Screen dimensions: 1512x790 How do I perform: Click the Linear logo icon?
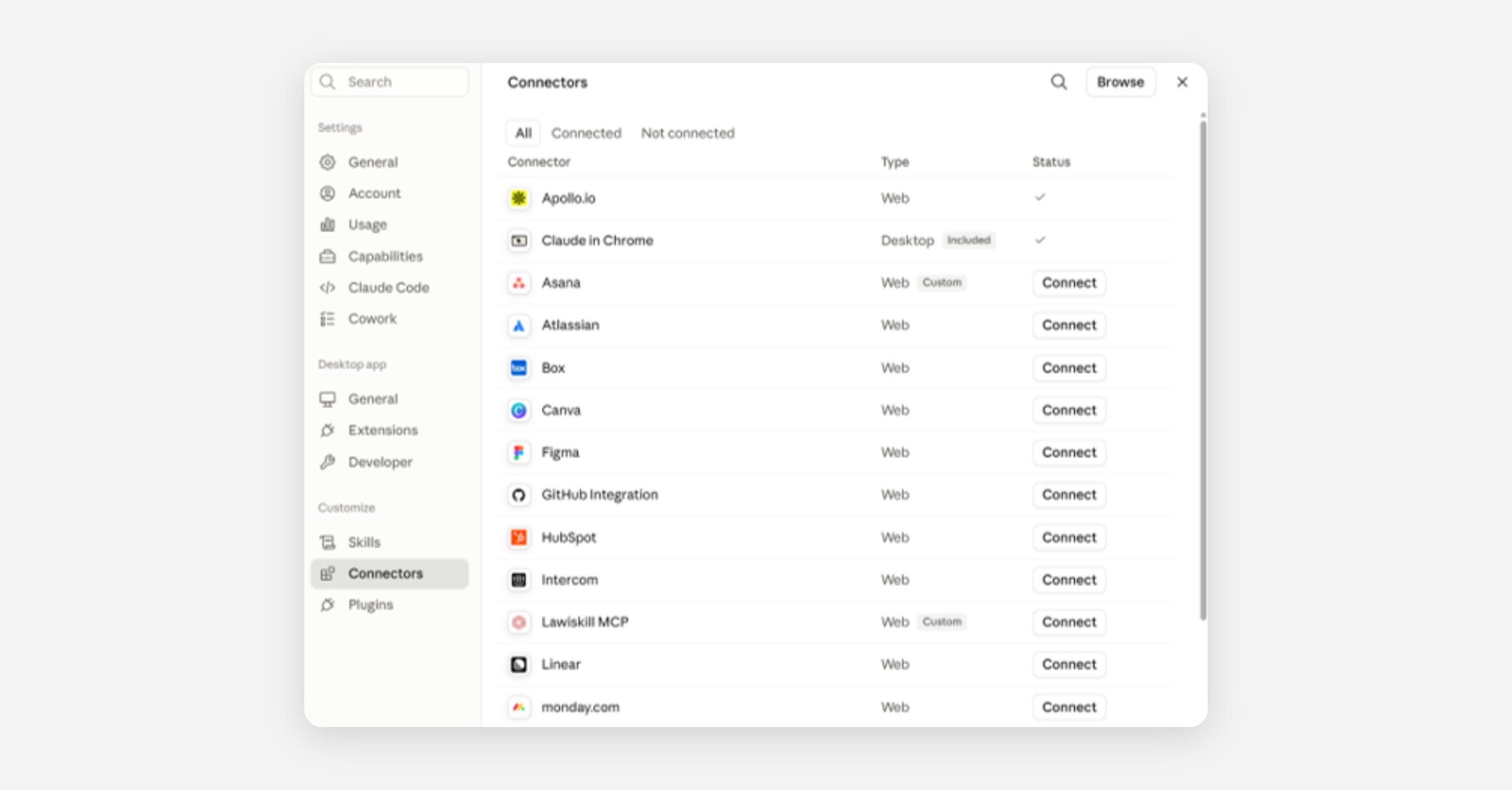518,665
